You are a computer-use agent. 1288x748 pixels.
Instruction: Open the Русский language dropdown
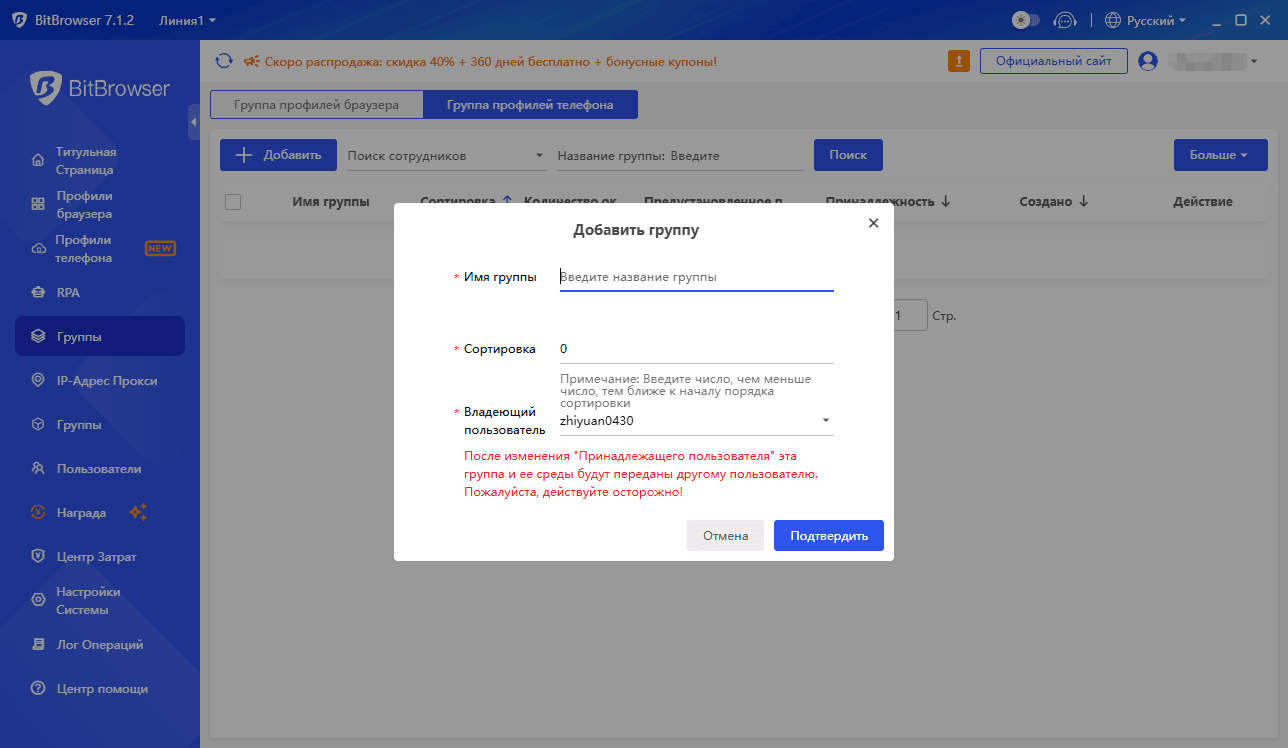coord(1156,20)
